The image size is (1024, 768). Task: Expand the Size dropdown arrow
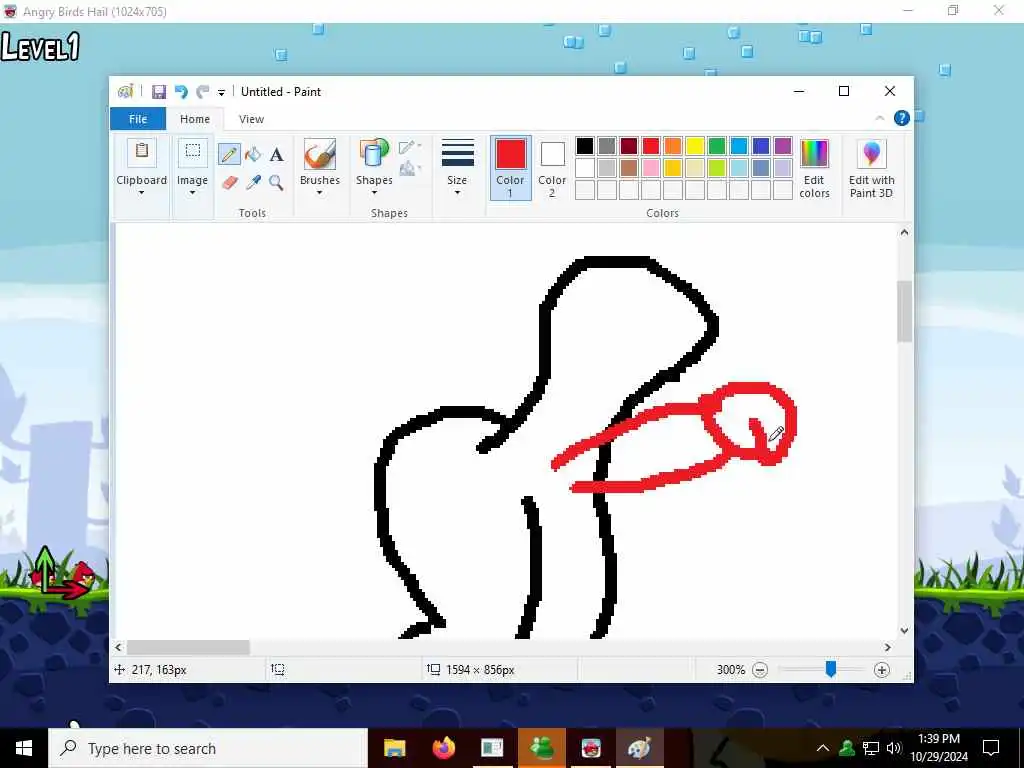click(x=457, y=193)
